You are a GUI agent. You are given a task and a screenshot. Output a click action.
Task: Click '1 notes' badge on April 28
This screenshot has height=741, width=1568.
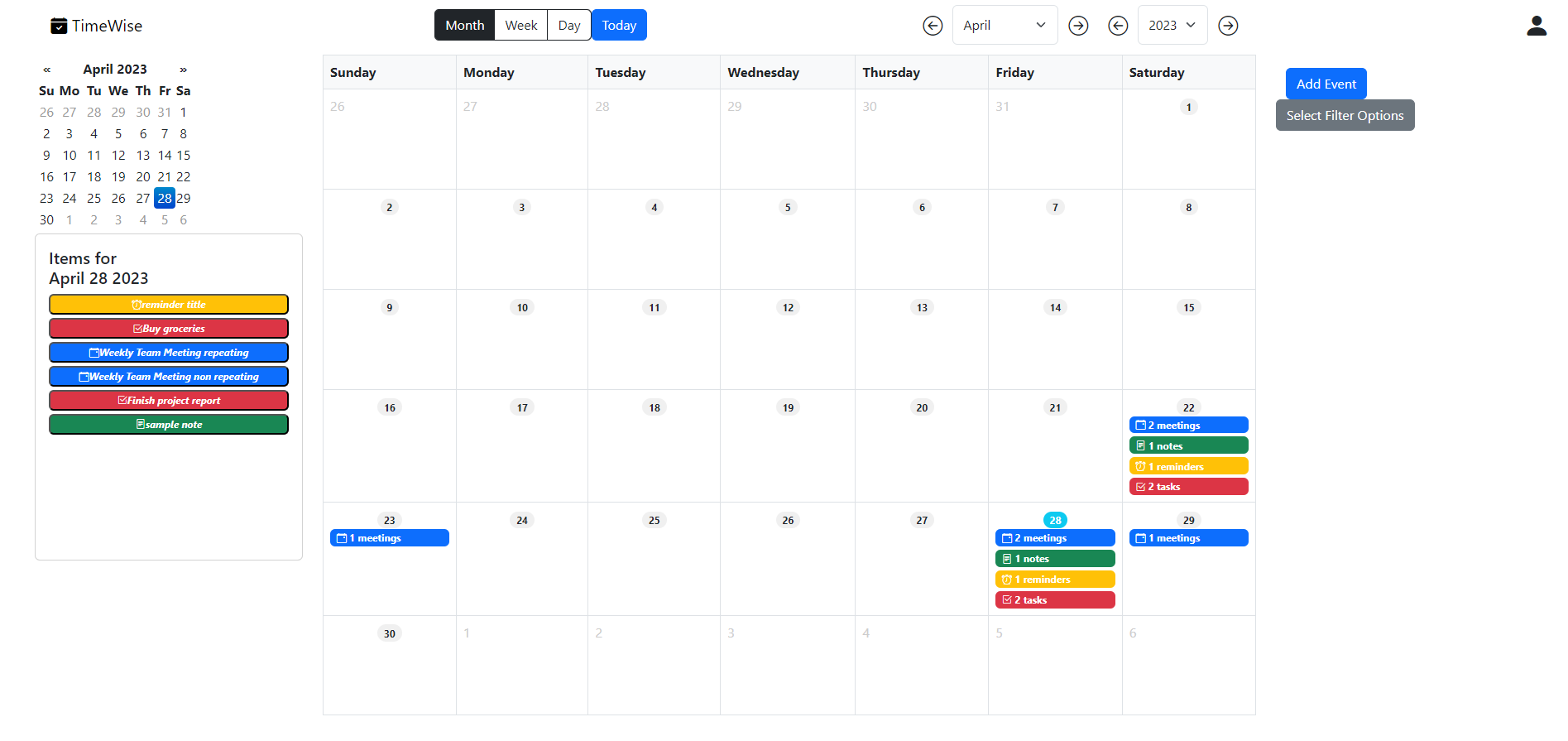(1055, 559)
